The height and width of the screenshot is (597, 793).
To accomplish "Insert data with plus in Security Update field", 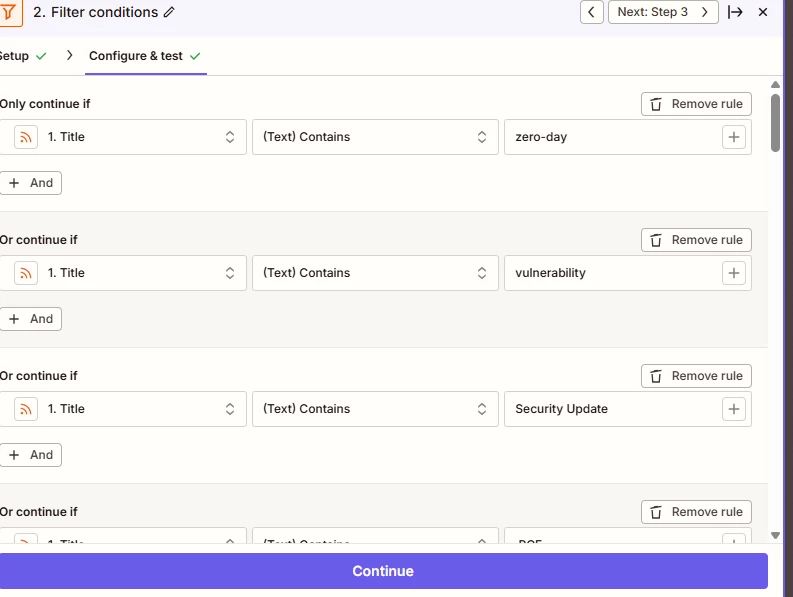I will click(734, 409).
